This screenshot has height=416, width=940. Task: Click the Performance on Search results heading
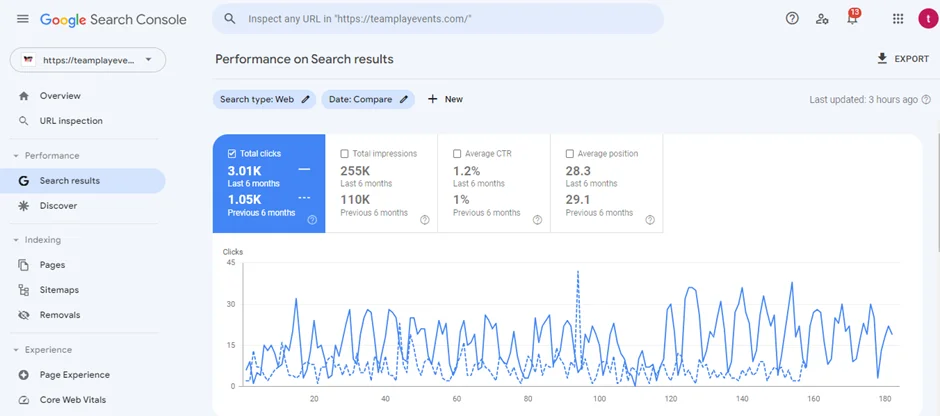[x=305, y=59]
